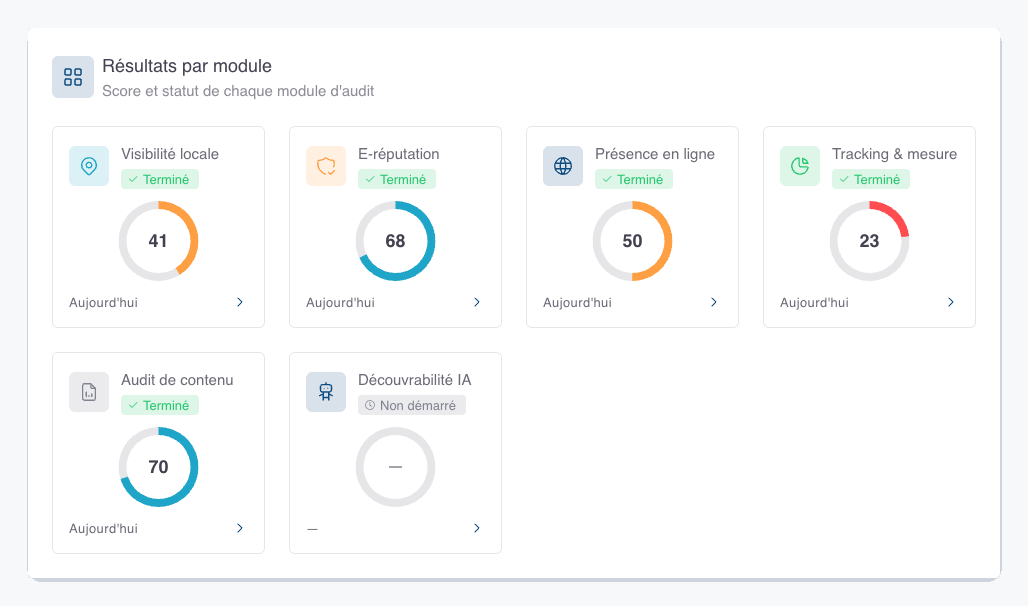The width and height of the screenshot is (1028, 606).
Task: Open the Découvrabilité IA module title
Action: pos(414,380)
